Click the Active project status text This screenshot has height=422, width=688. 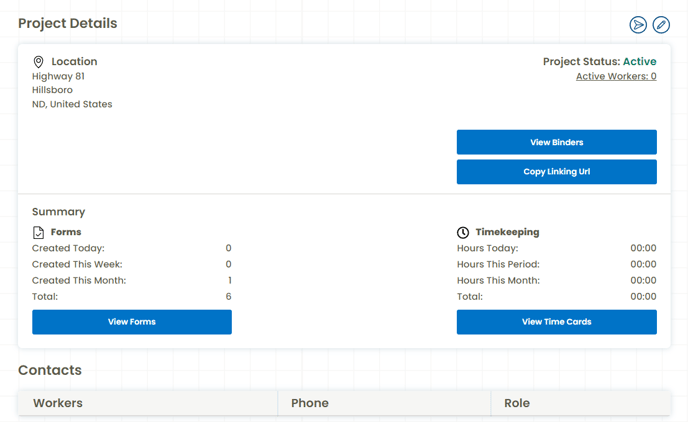coord(639,61)
